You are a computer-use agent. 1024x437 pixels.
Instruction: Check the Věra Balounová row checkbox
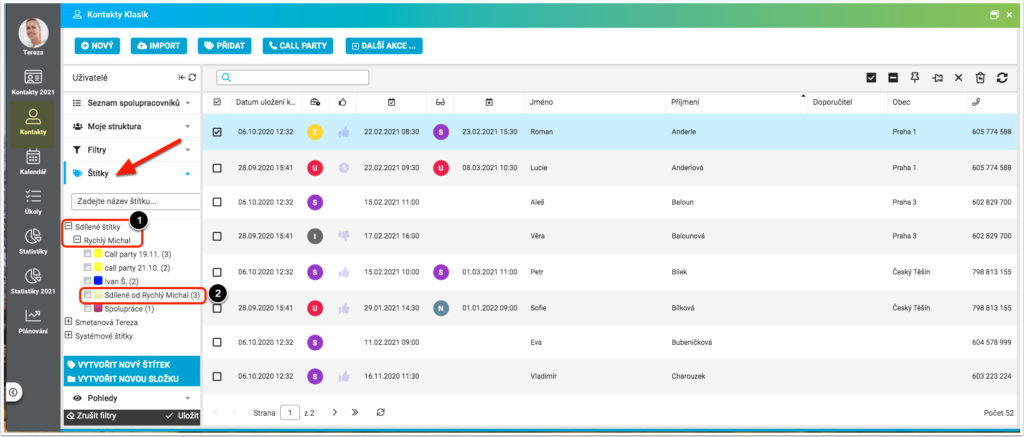[x=217, y=237]
